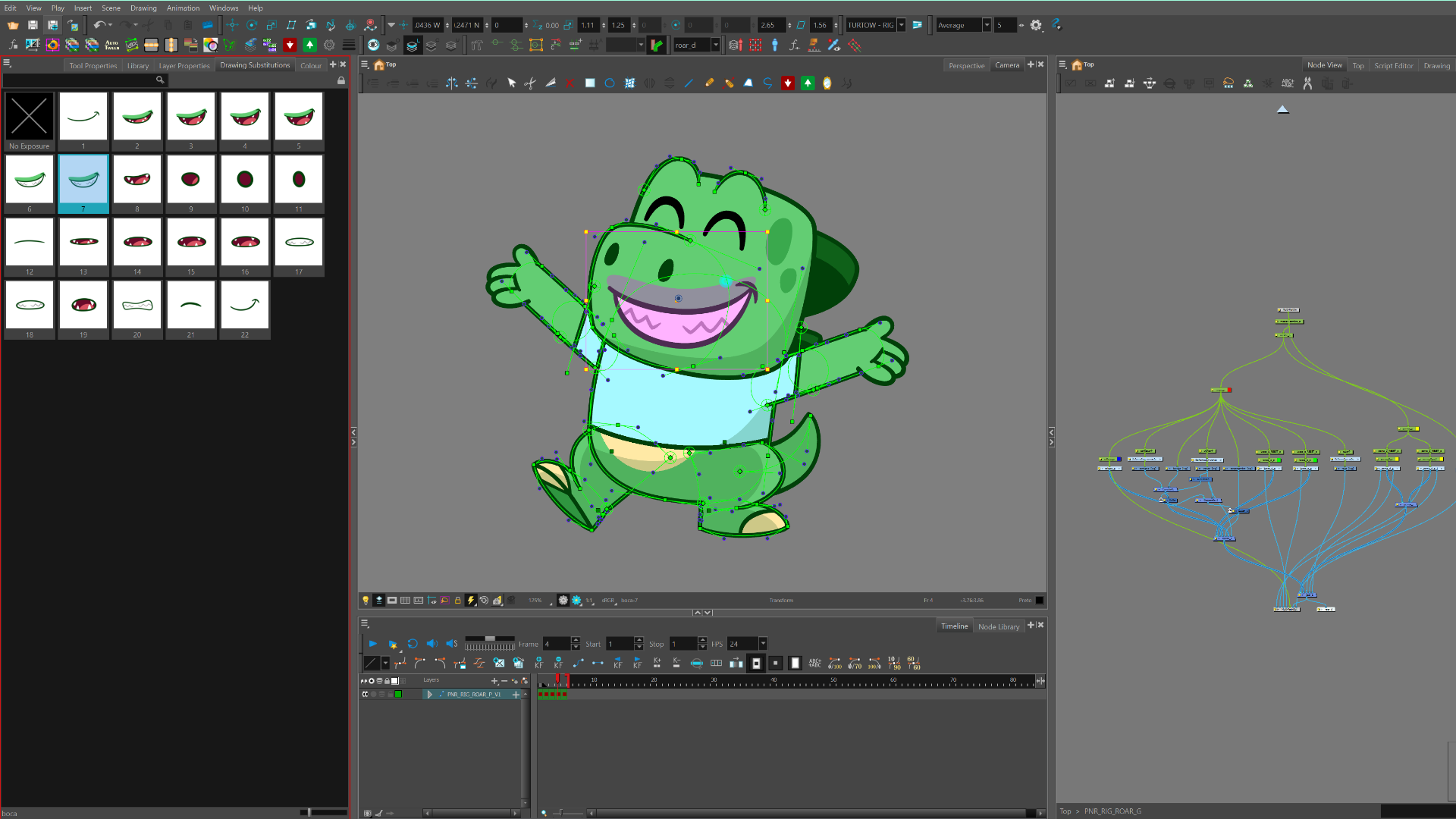Toggle the Sound playback speaker icon
The image size is (1456, 819).
coord(431,644)
